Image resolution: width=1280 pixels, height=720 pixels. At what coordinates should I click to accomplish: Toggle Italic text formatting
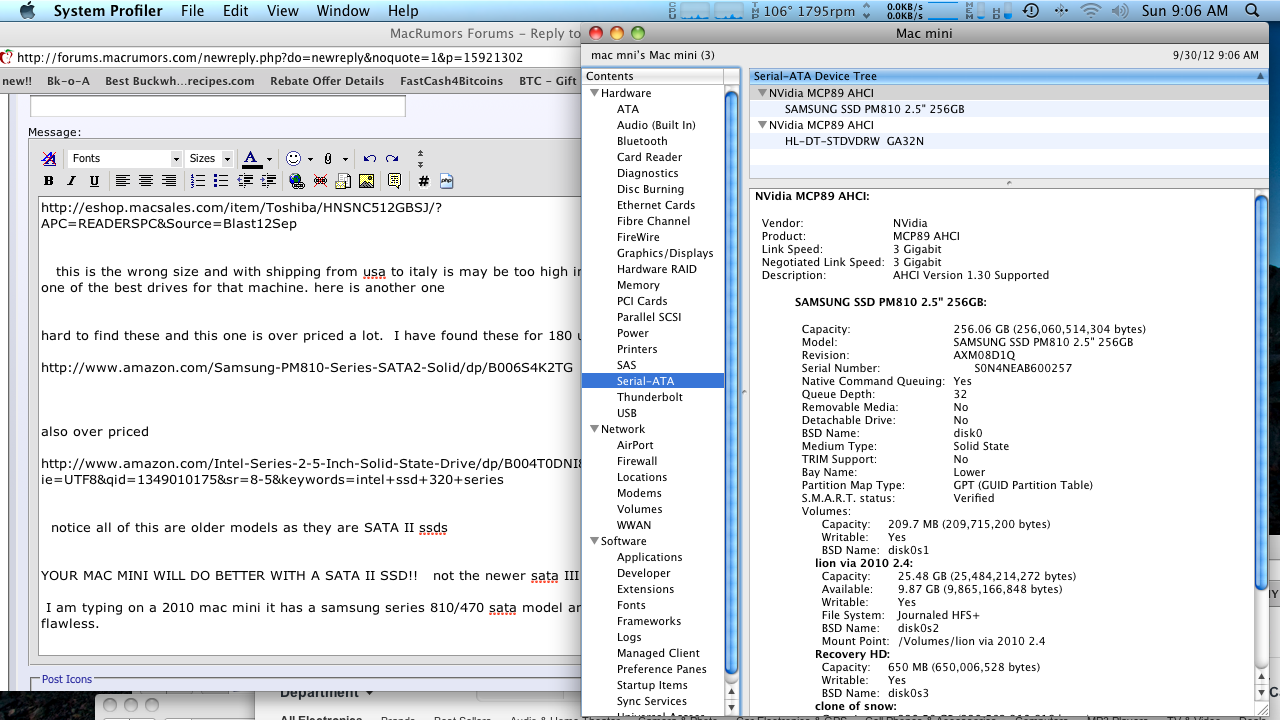(x=71, y=181)
